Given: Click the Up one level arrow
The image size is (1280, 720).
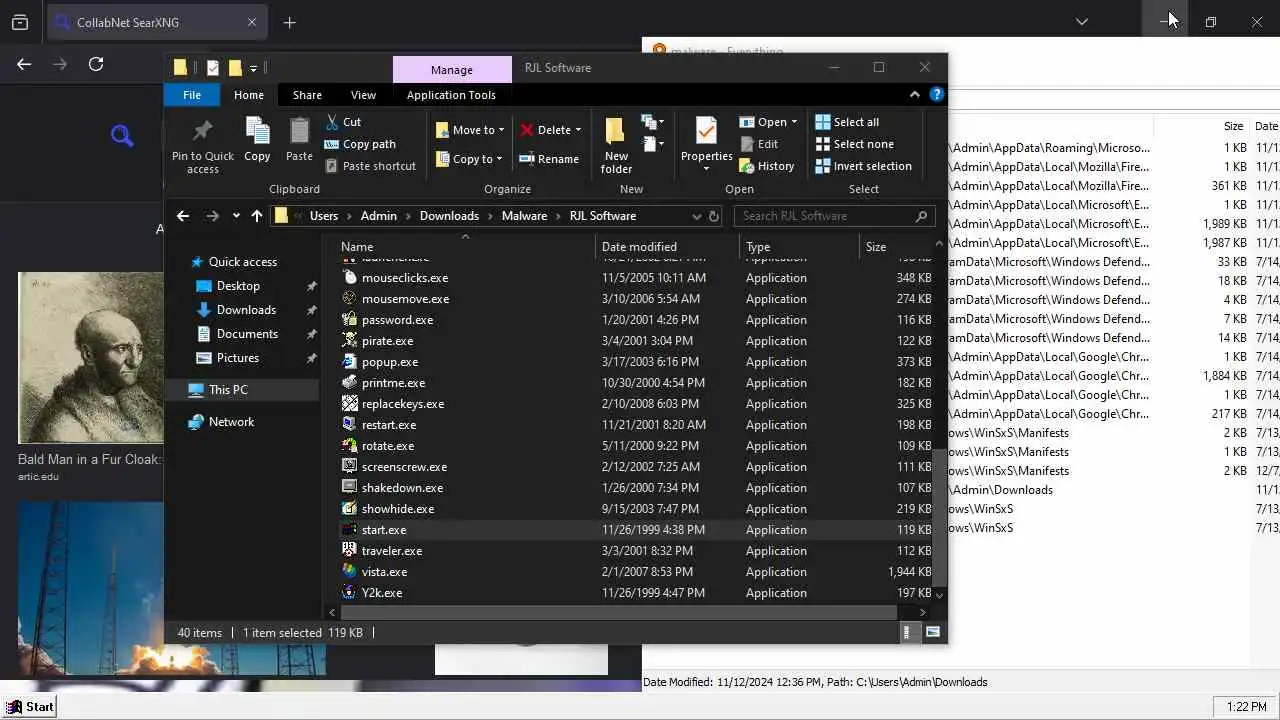Looking at the screenshot, I should [257, 216].
